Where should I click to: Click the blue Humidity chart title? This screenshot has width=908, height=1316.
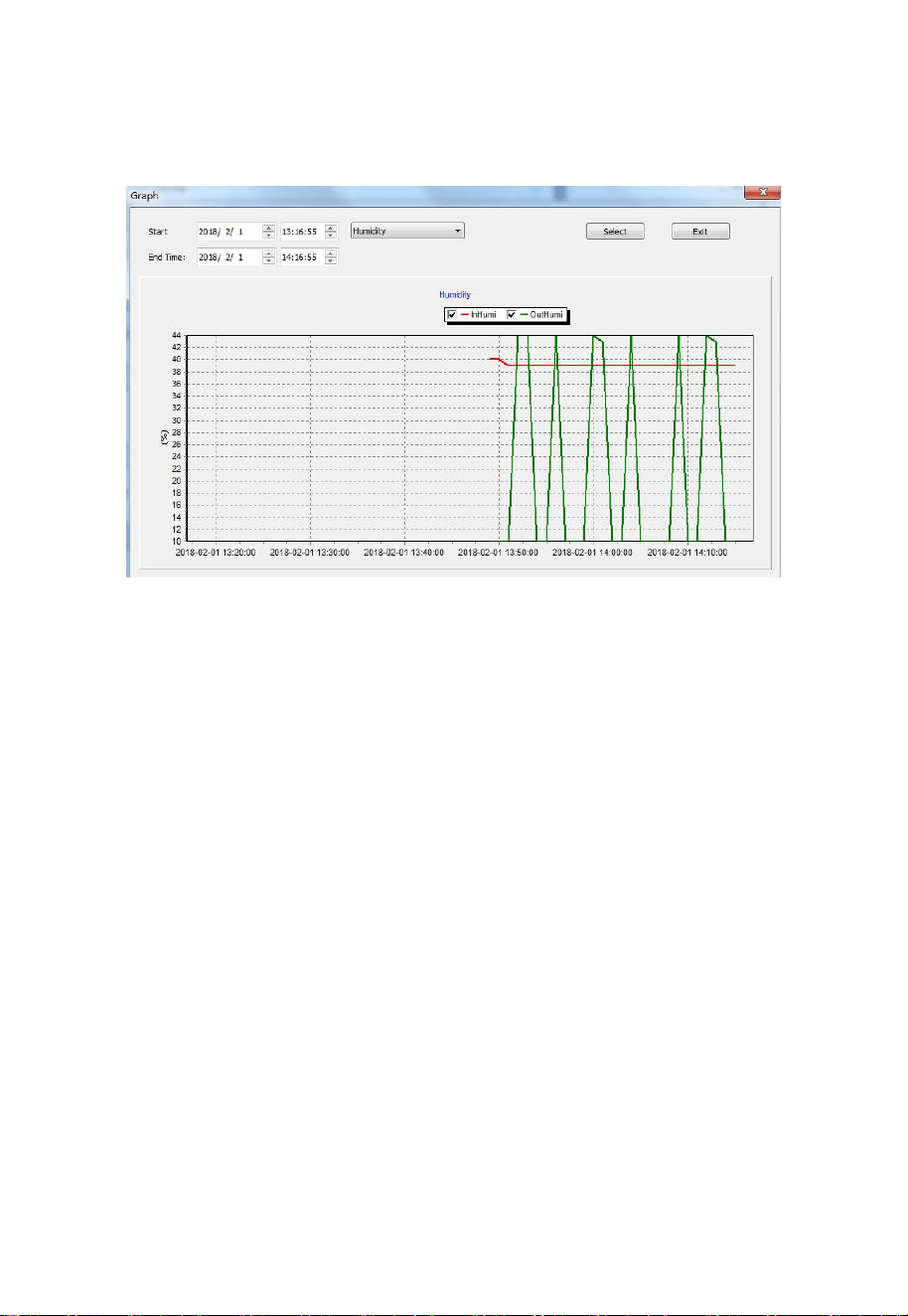tap(455, 295)
